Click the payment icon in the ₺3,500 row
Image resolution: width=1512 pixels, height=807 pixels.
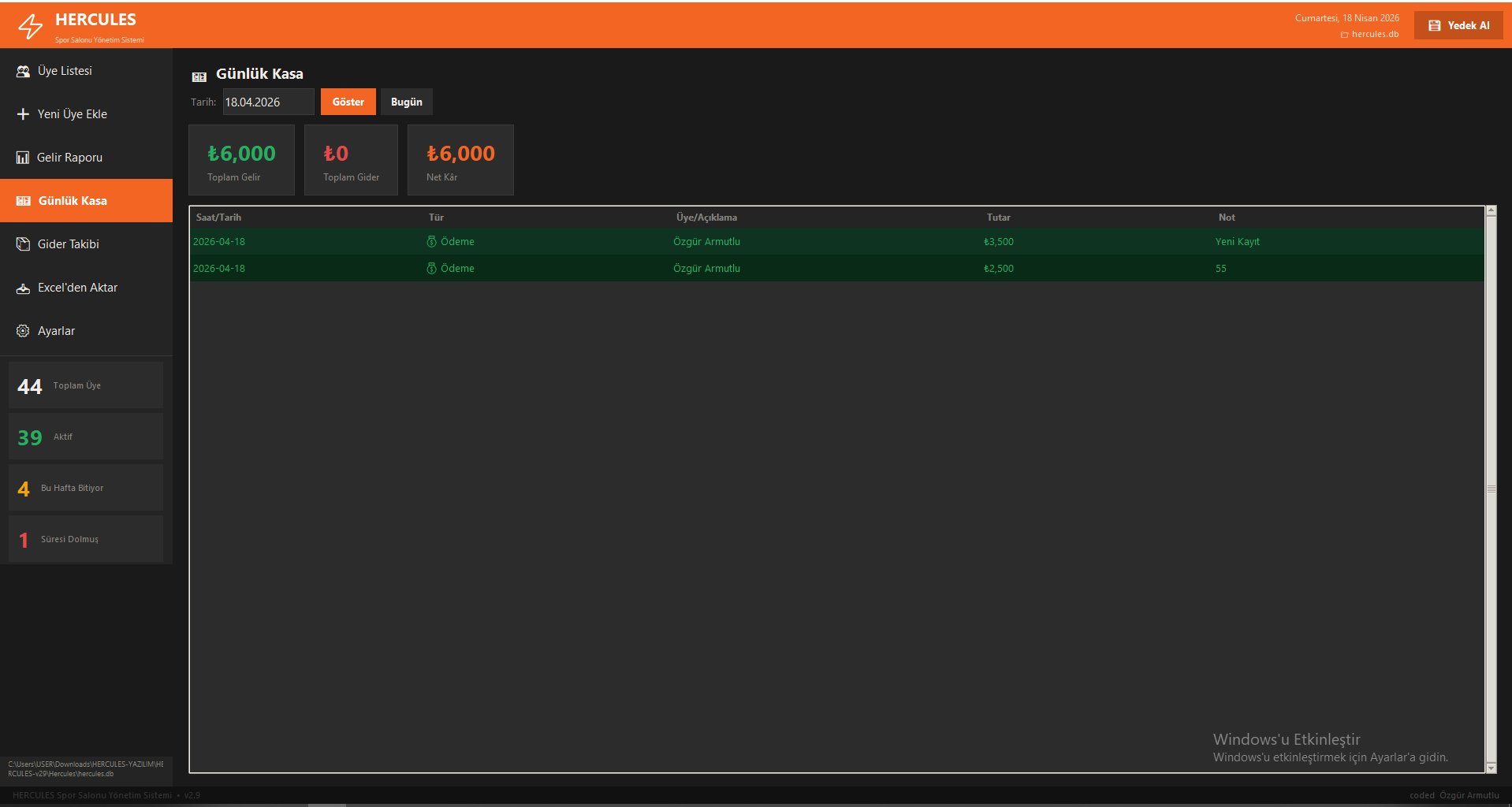pos(431,242)
